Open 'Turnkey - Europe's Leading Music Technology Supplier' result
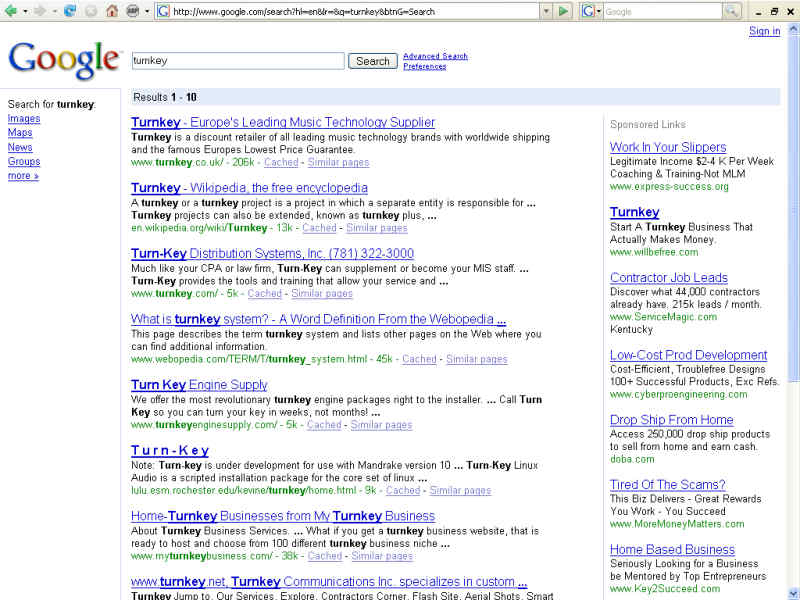 tap(283, 122)
